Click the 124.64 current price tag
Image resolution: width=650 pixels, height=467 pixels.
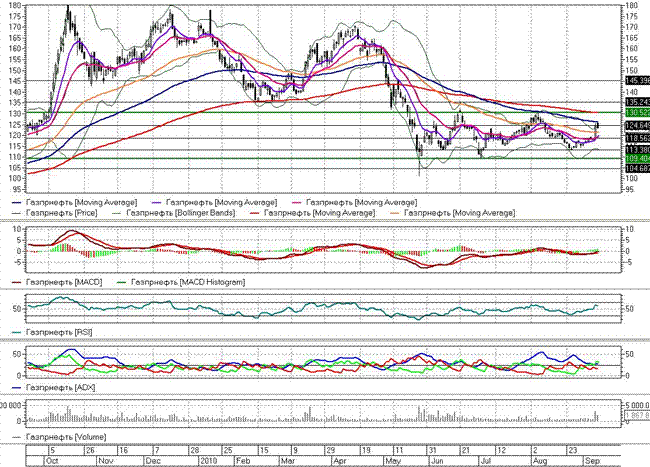pyautogui.click(x=637, y=125)
